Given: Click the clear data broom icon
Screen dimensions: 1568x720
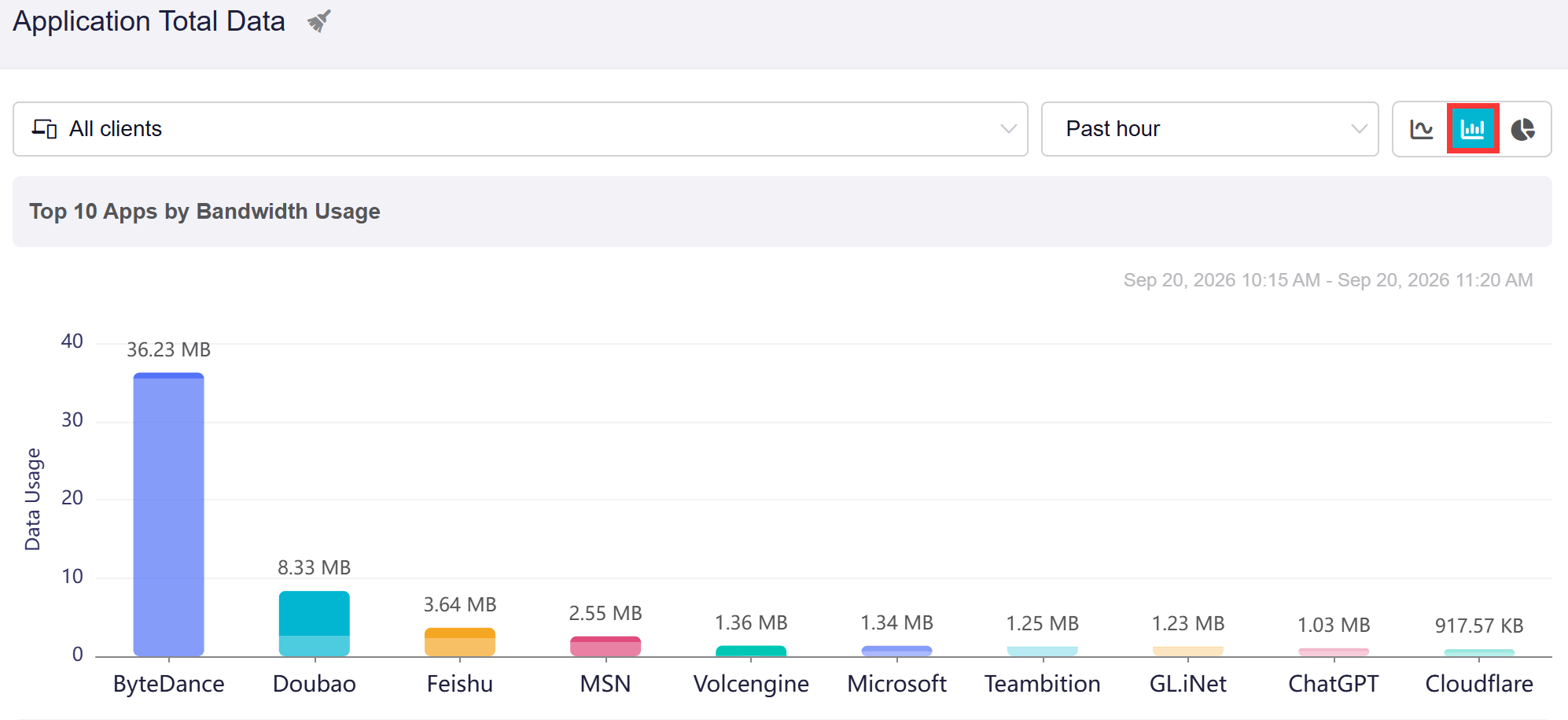Looking at the screenshot, I should click(318, 21).
